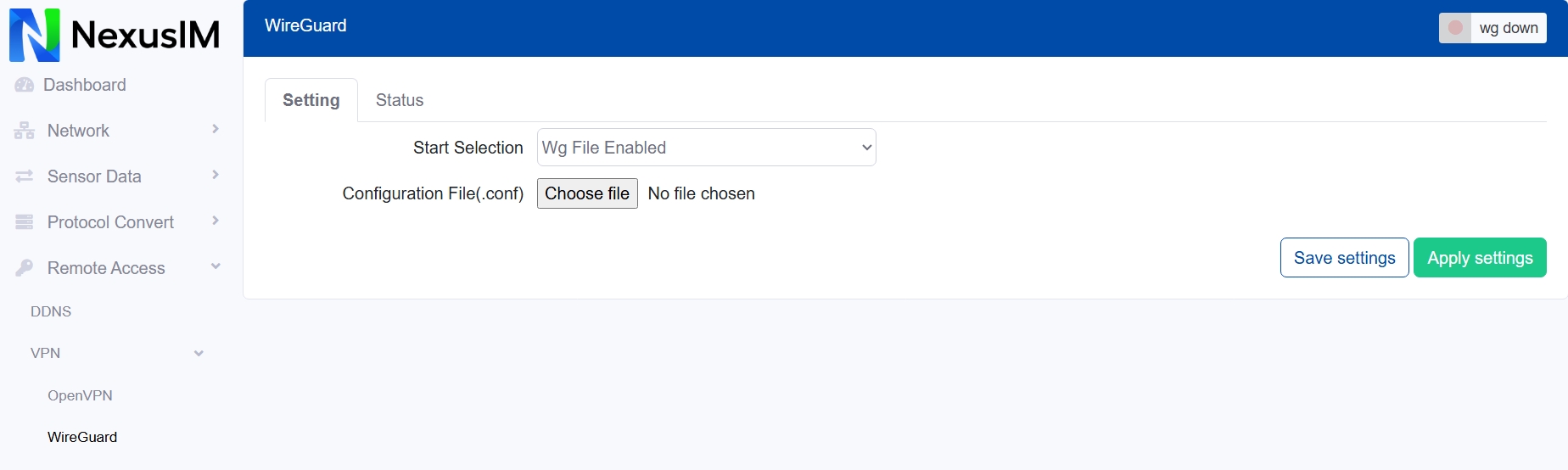Open the DDNS page
Viewport: 1568px width, 470px height.
tap(51, 311)
